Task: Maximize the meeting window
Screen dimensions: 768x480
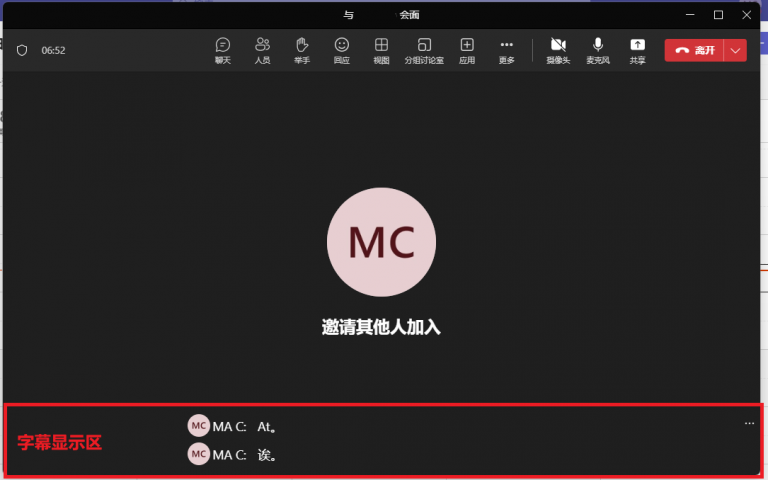Action: [x=718, y=15]
